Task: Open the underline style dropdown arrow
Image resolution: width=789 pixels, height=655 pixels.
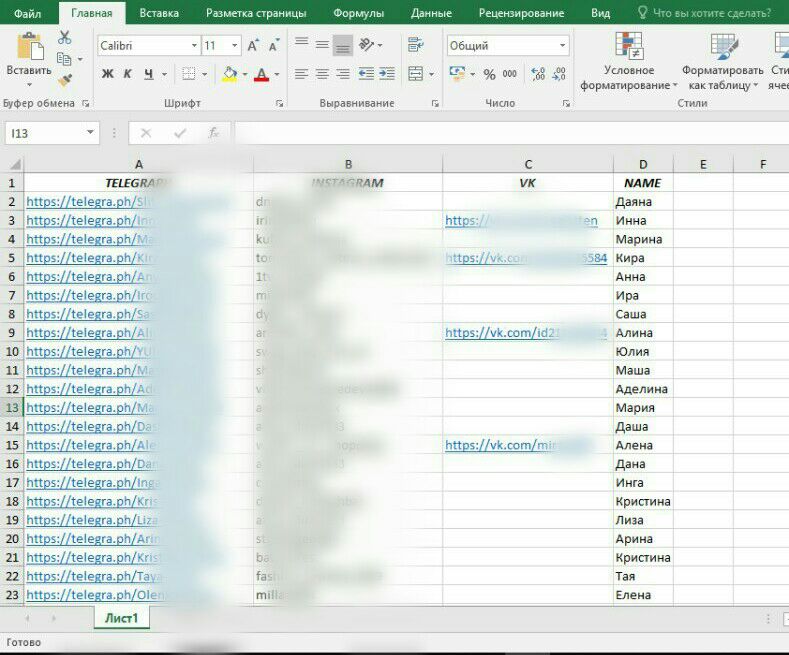Action: click(x=164, y=74)
